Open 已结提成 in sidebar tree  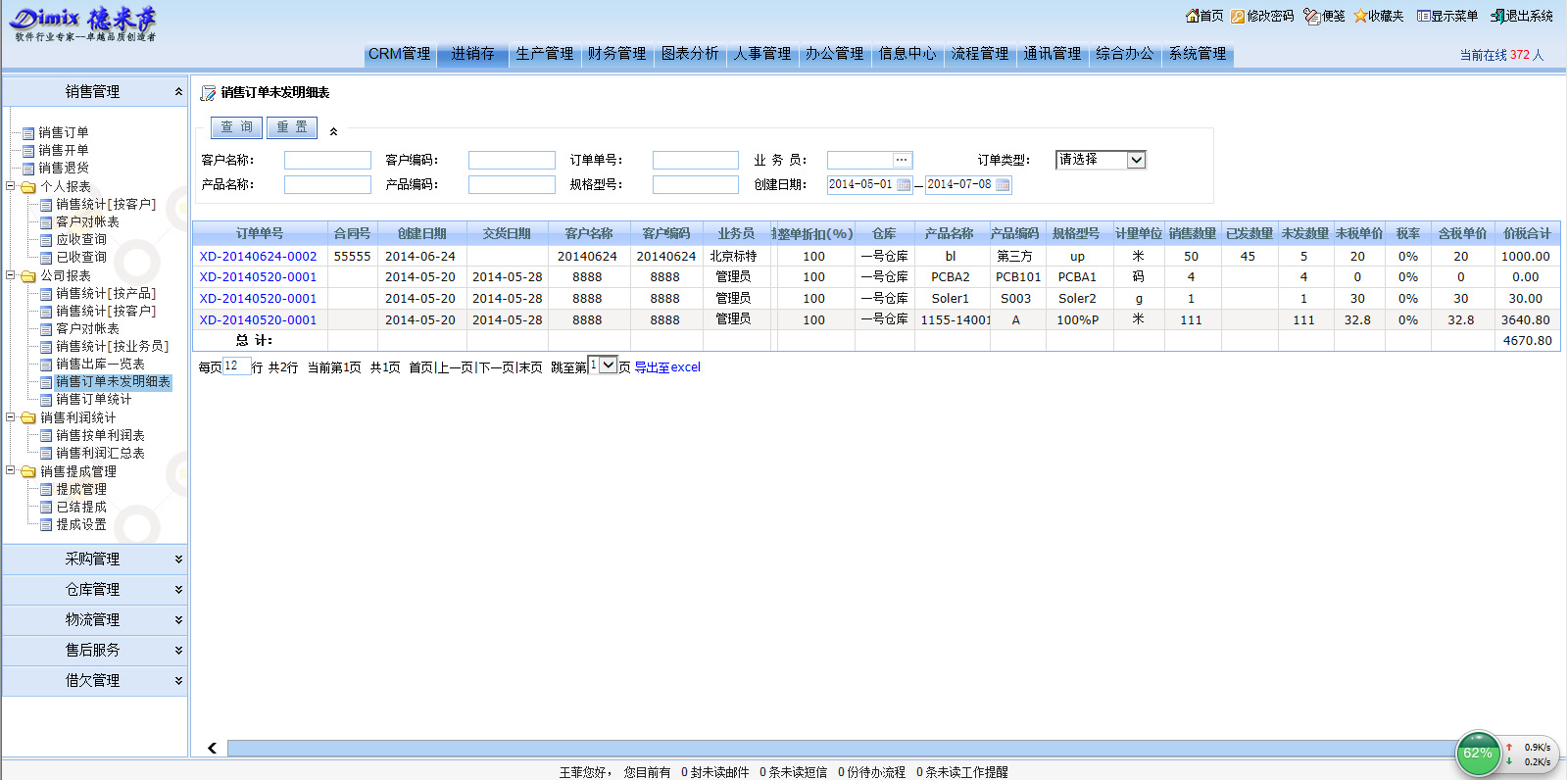[81, 508]
